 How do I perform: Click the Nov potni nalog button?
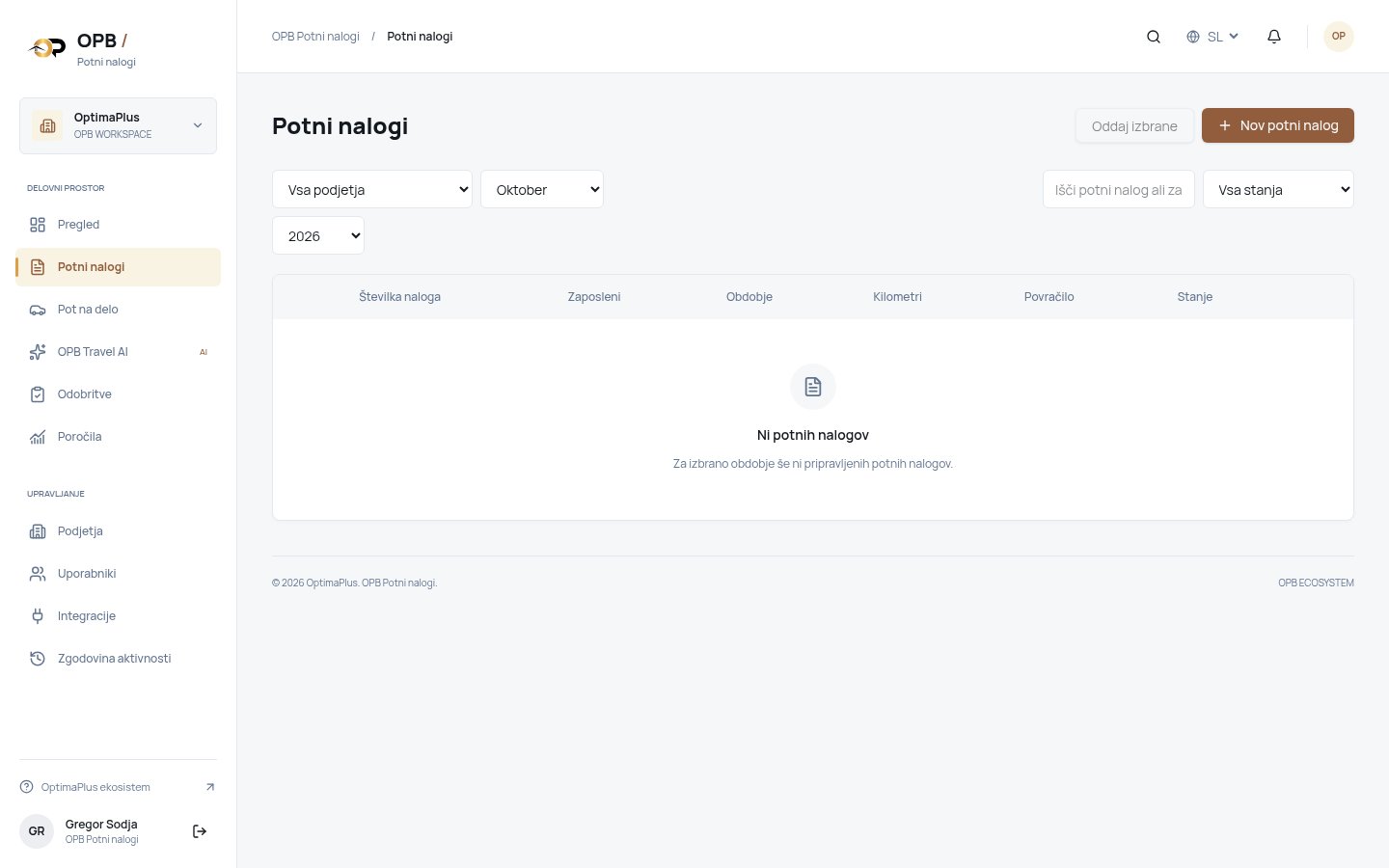1278,125
